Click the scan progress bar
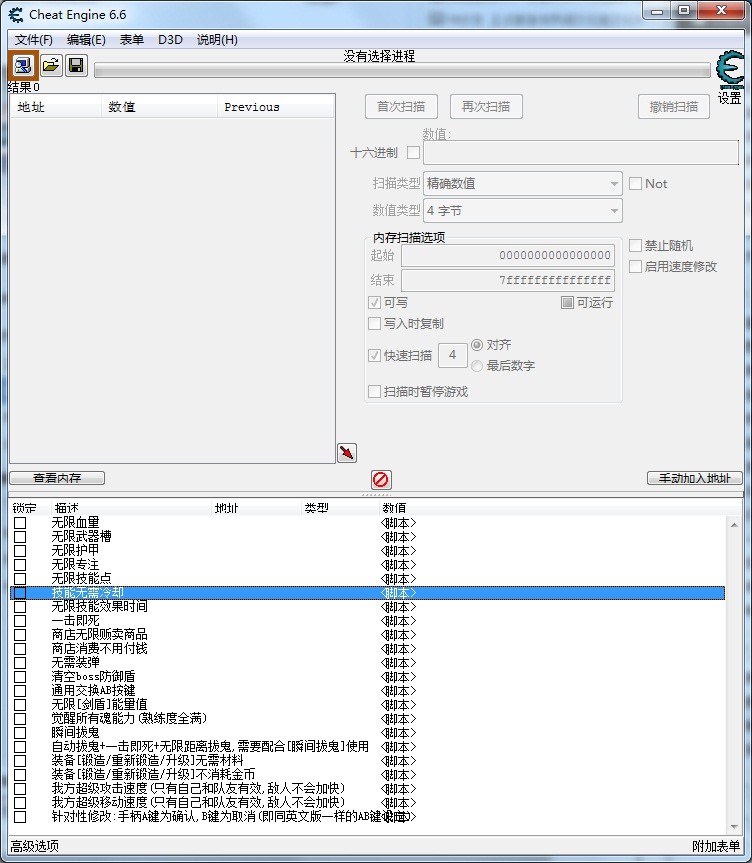The image size is (752, 863). tap(402, 70)
